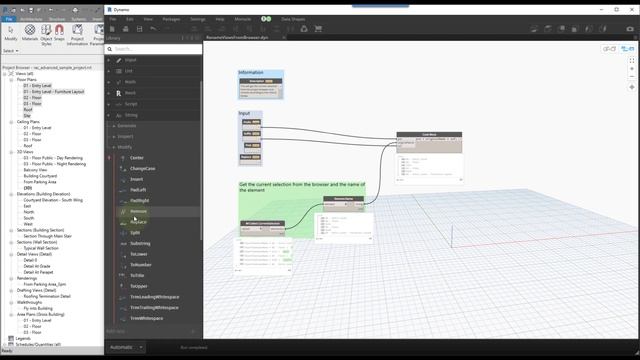Select '01 - Entry Level - Furniture Layout' view
This screenshot has width=640, height=360.
(x=53, y=92)
